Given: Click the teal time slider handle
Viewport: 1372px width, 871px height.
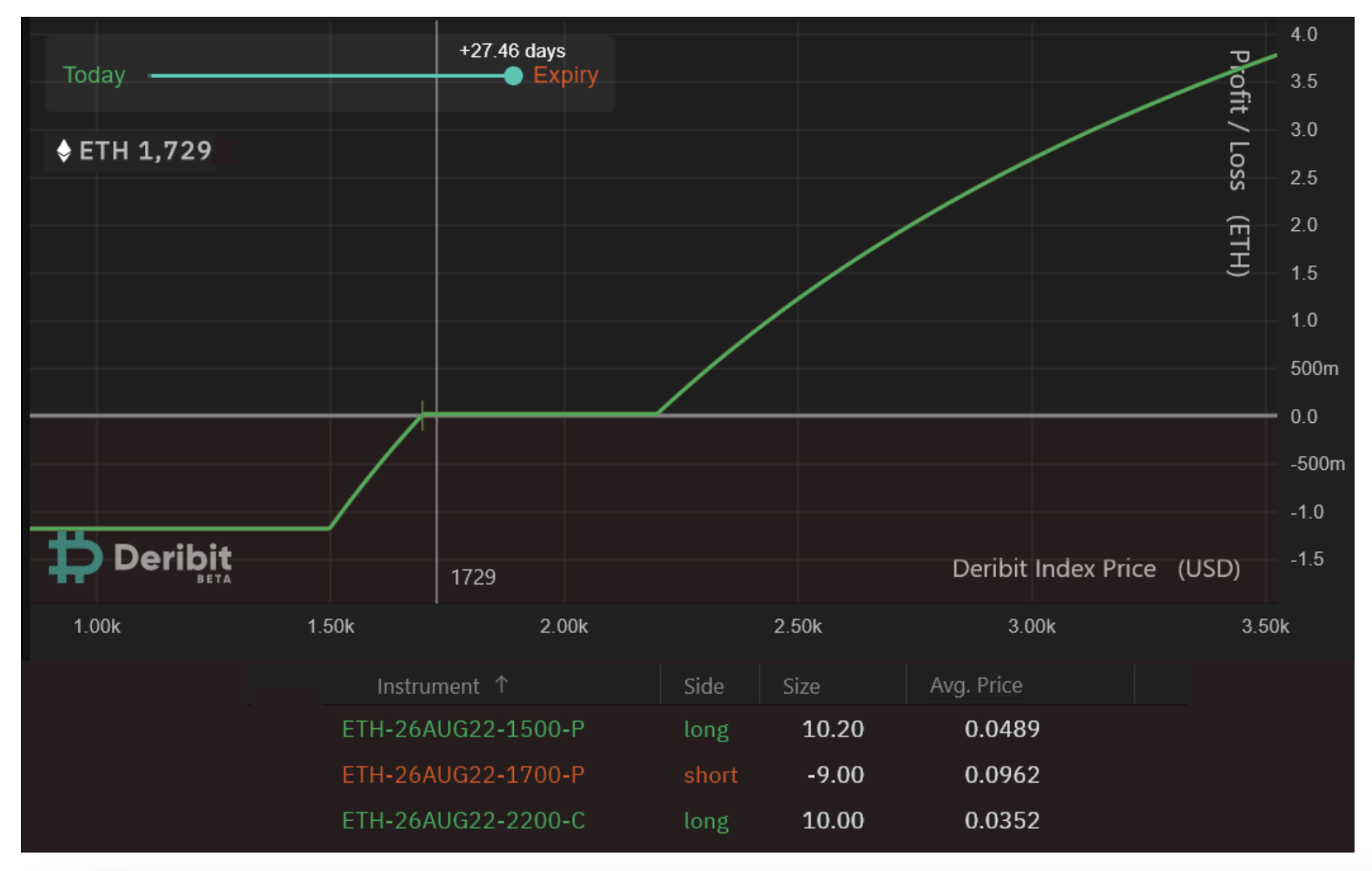Looking at the screenshot, I should click(513, 76).
